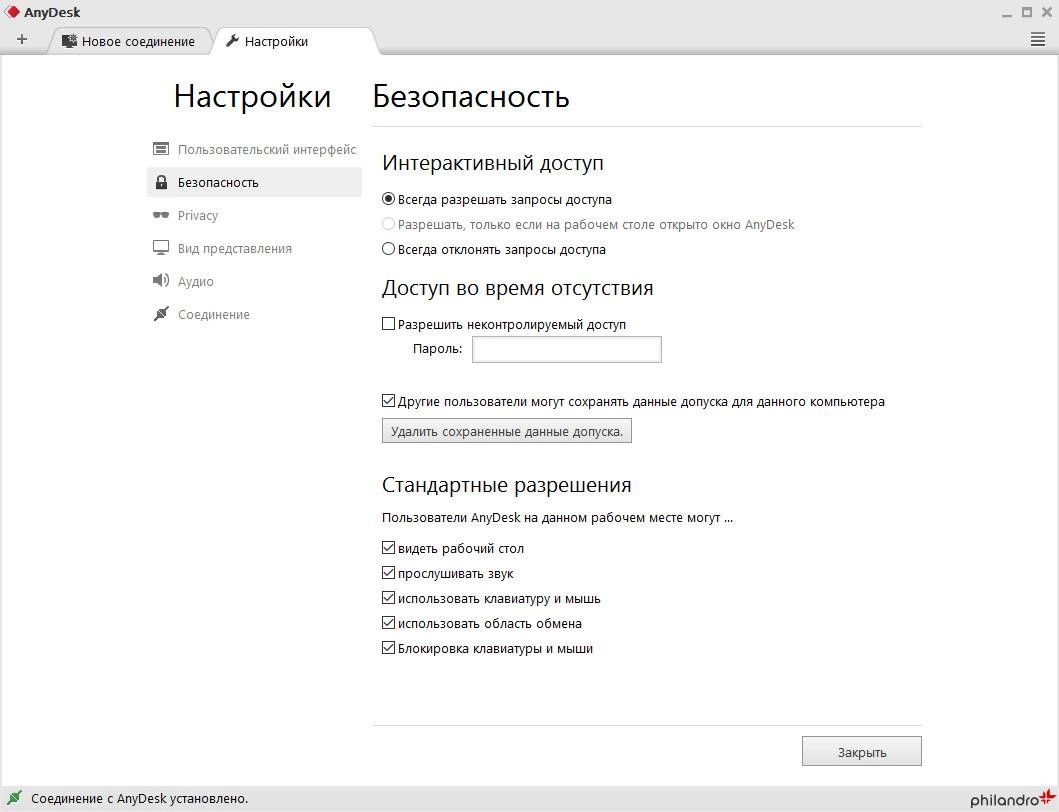The image size is (1059, 812).
Task: Click the speaker icon for Аудио
Action: click(161, 280)
